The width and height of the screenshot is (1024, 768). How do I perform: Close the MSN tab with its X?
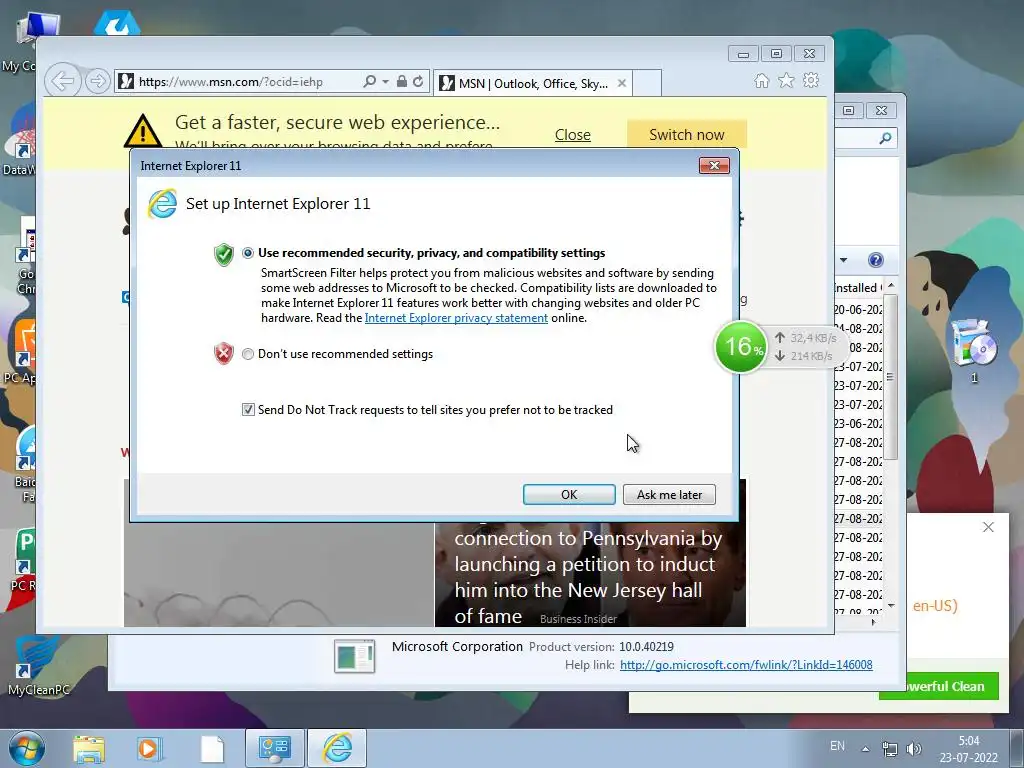pos(622,83)
